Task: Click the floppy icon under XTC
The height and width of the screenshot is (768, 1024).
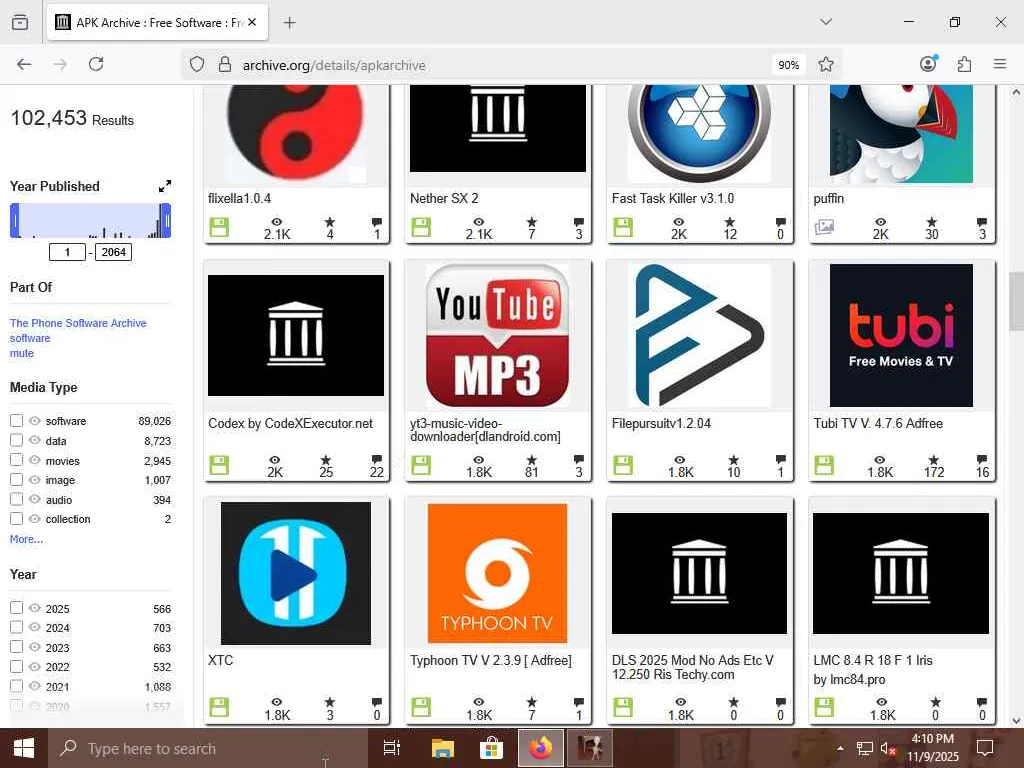Action: coord(219,707)
